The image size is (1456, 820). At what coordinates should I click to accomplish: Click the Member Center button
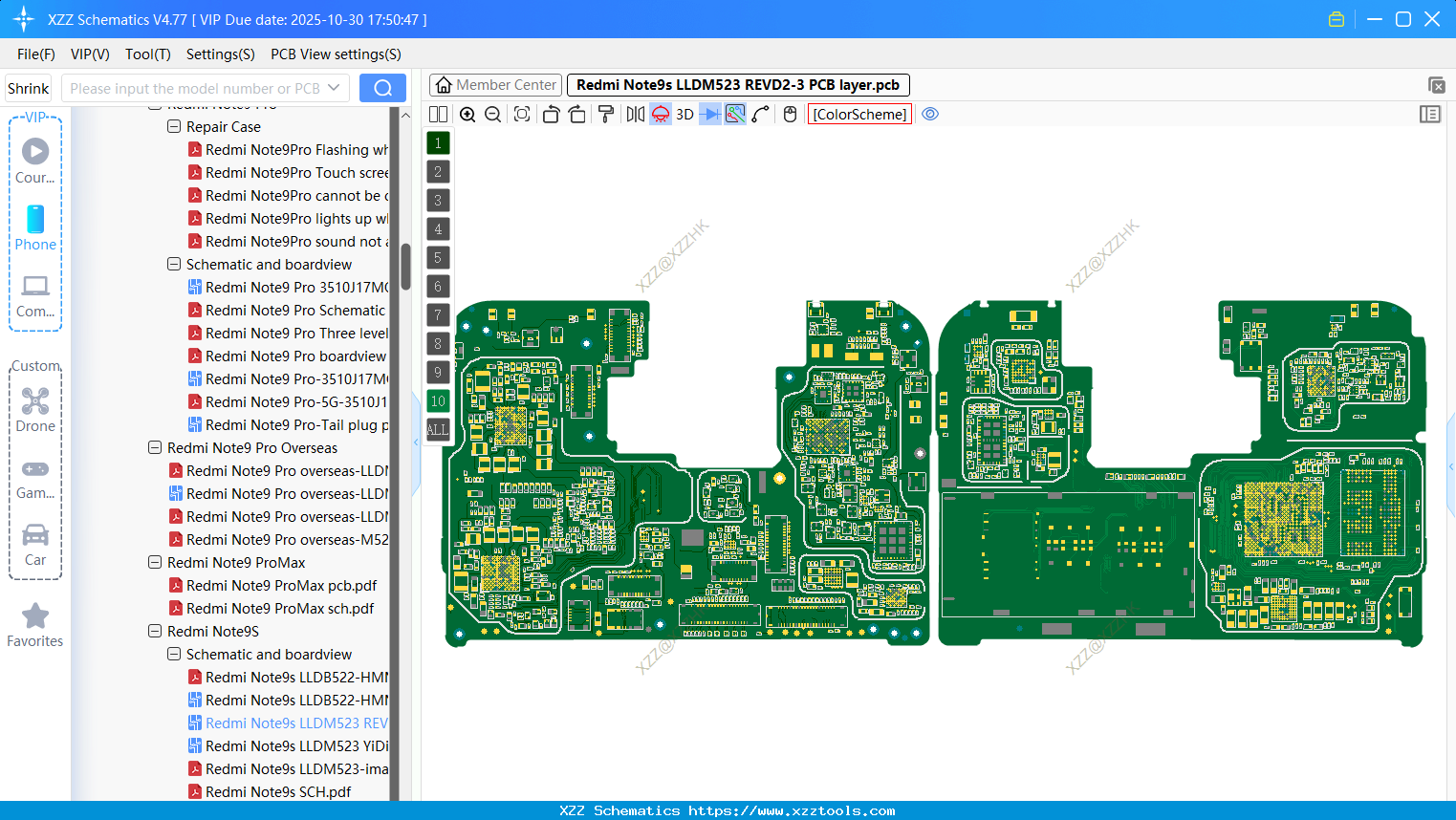click(x=494, y=84)
